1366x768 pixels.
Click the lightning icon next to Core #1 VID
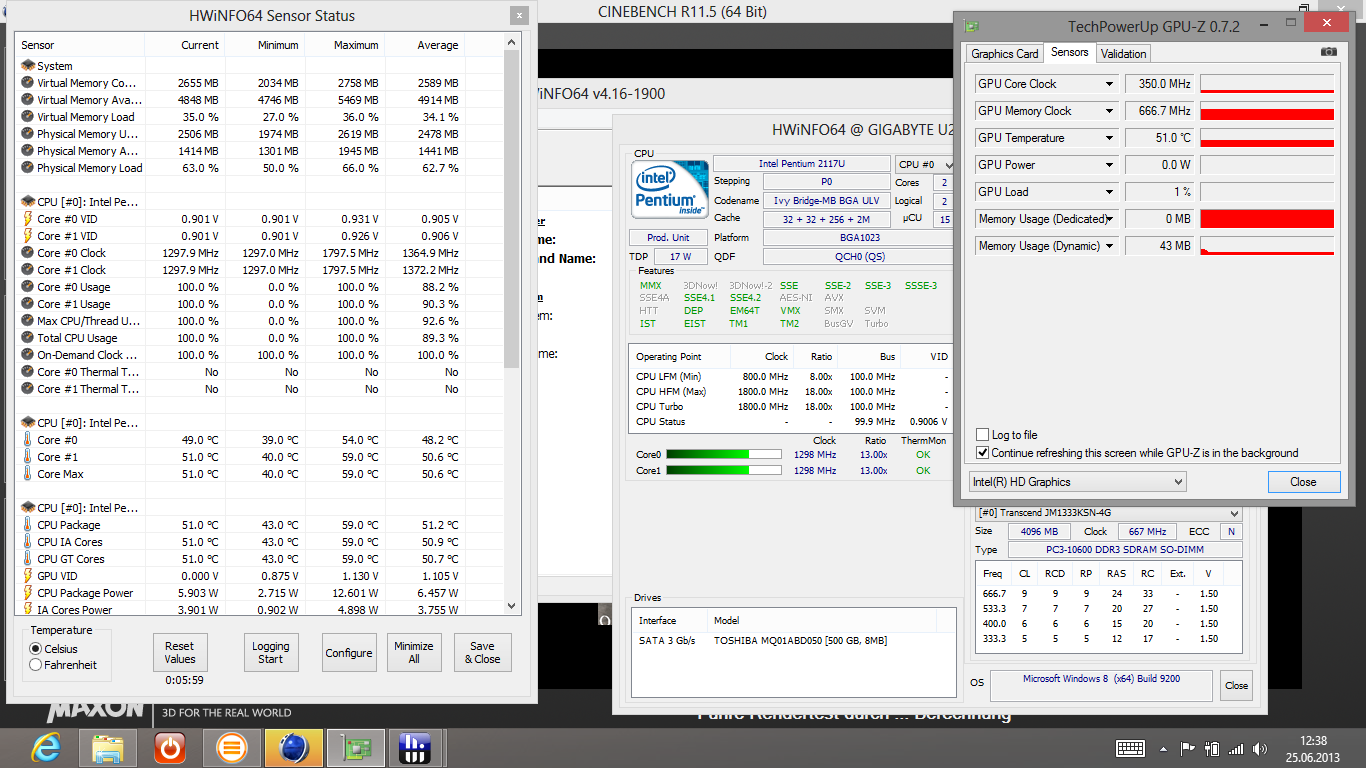pyautogui.click(x=28, y=236)
